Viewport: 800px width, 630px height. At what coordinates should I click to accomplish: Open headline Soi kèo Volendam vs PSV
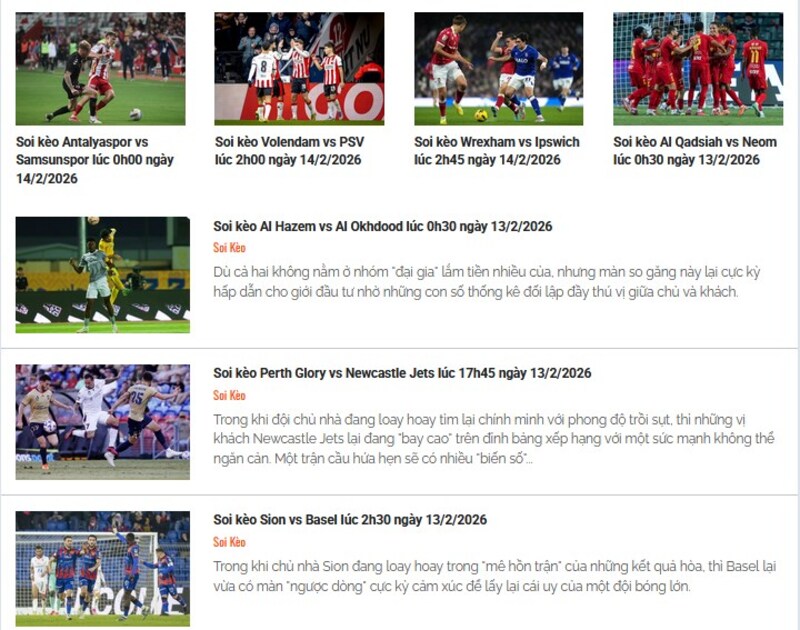click(x=290, y=151)
